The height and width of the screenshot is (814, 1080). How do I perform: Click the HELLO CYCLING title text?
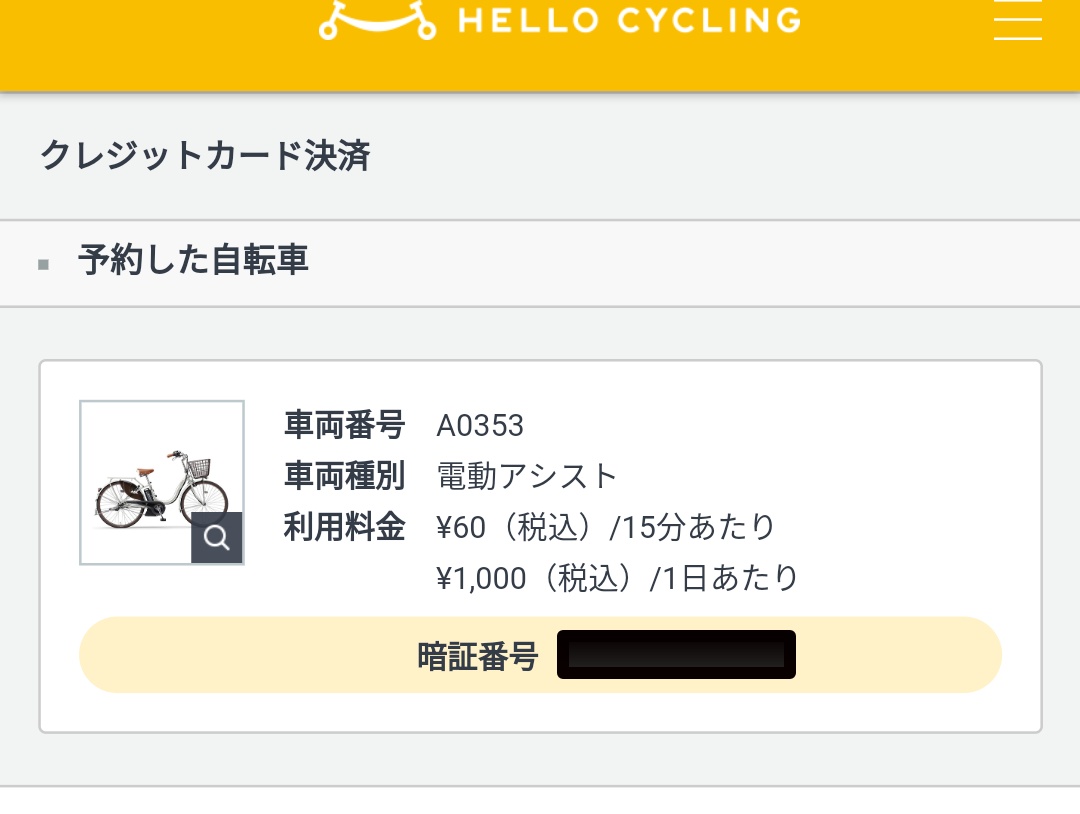click(x=630, y=20)
